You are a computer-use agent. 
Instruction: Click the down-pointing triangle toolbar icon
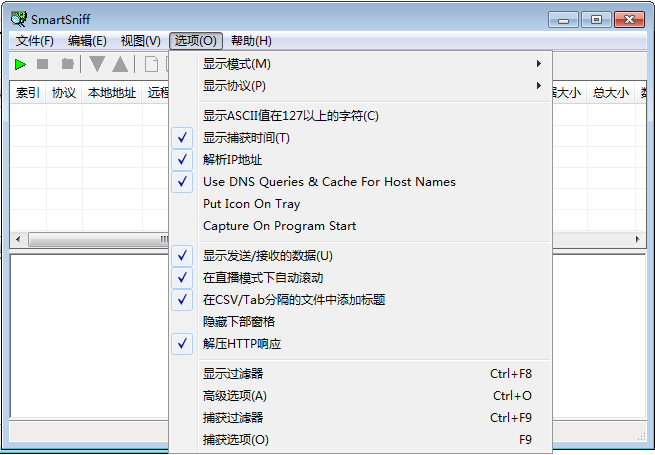click(97, 64)
